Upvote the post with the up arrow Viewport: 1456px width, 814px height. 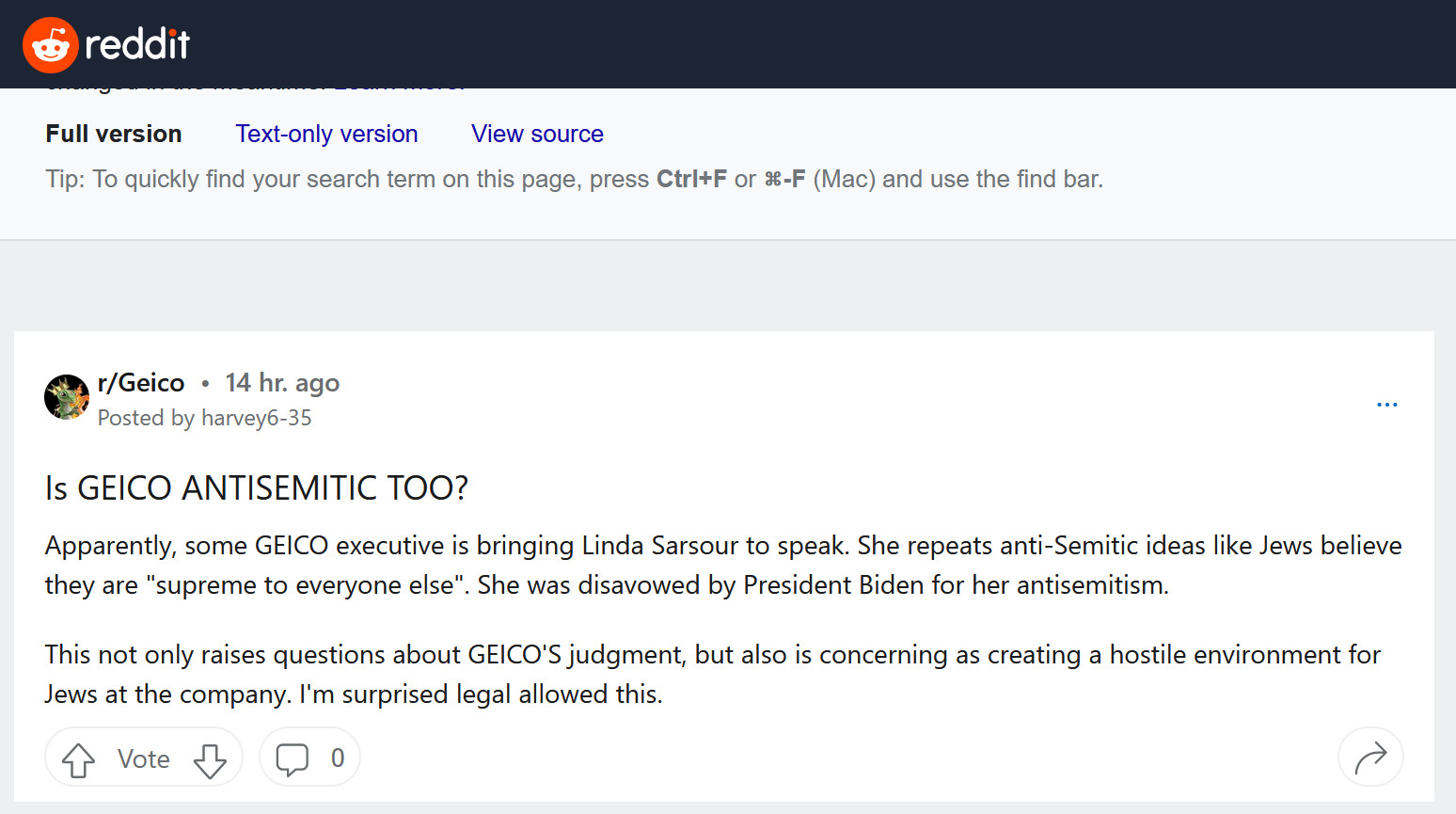[79, 759]
